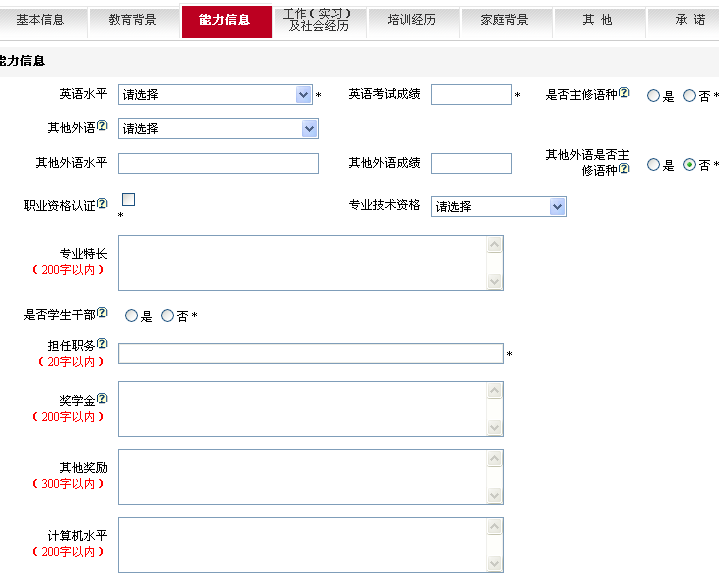The image size is (719, 582).
Task: Click help icon for 其他外语是否主修语种
Action: pyautogui.click(x=624, y=169)
